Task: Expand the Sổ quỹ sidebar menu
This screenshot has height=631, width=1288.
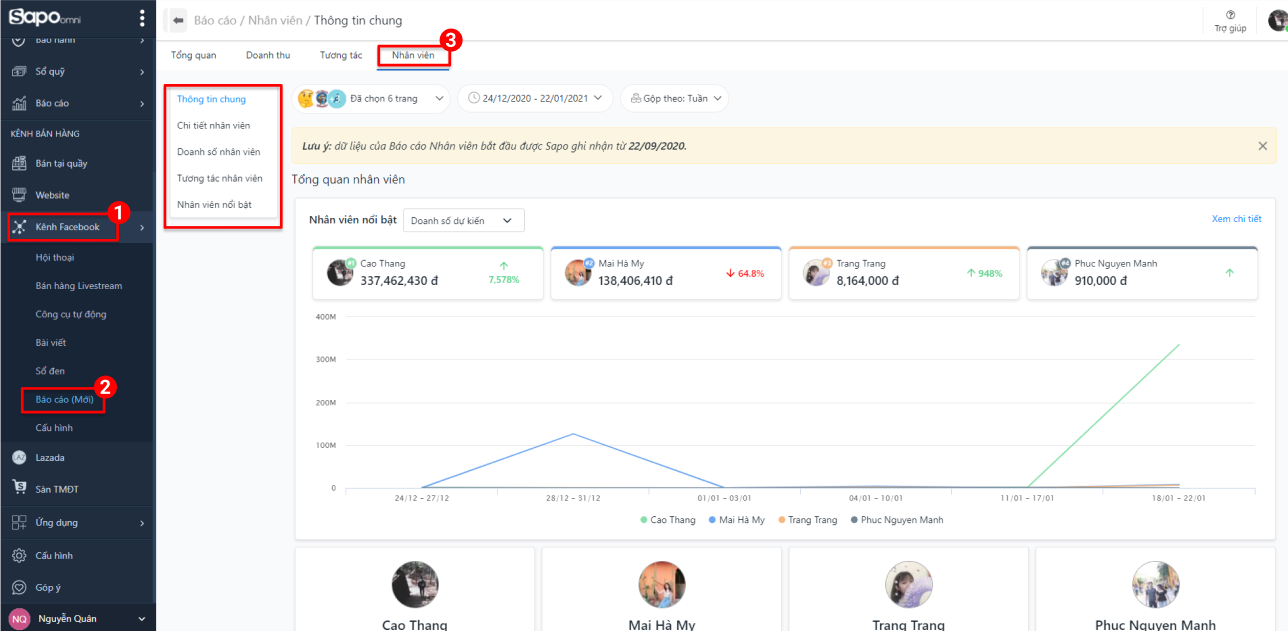Action: point(142,72)
